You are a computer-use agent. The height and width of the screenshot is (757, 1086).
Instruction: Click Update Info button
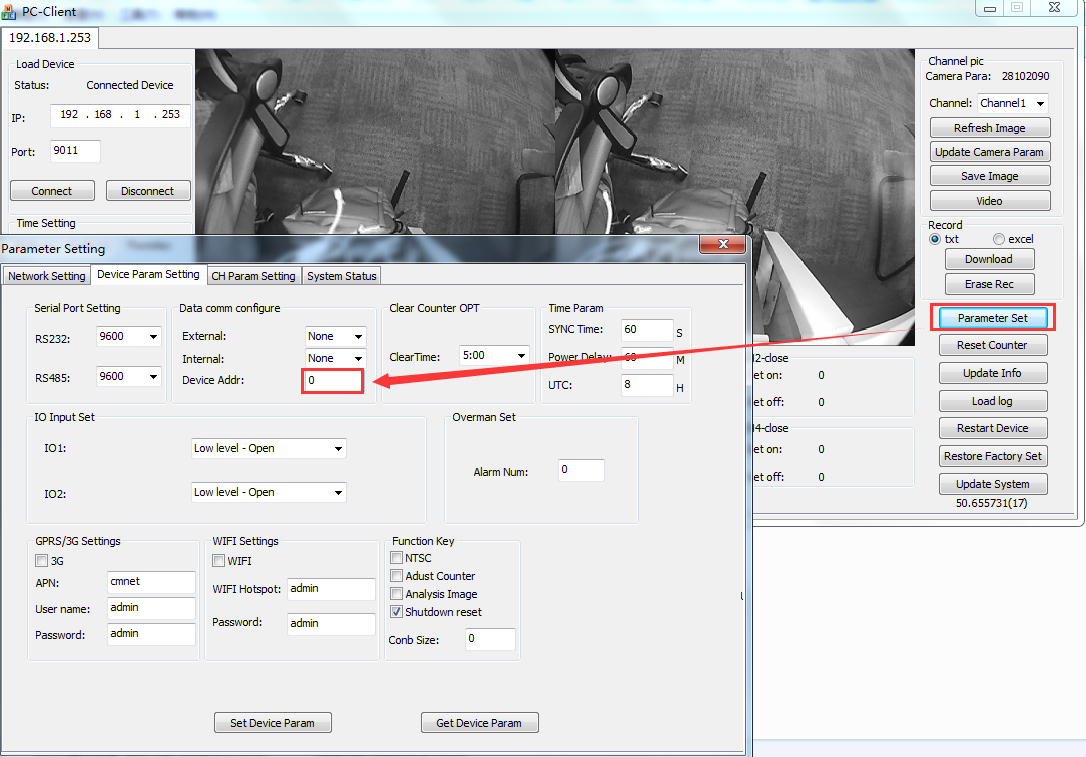pyautogui.click(x=992, y=373)
